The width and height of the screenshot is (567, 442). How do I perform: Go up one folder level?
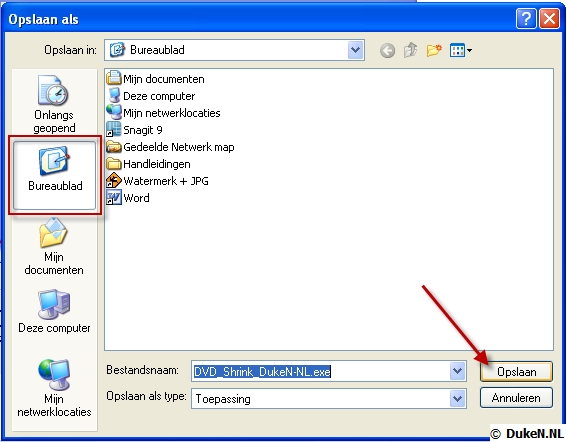click(x=410, y=50)
